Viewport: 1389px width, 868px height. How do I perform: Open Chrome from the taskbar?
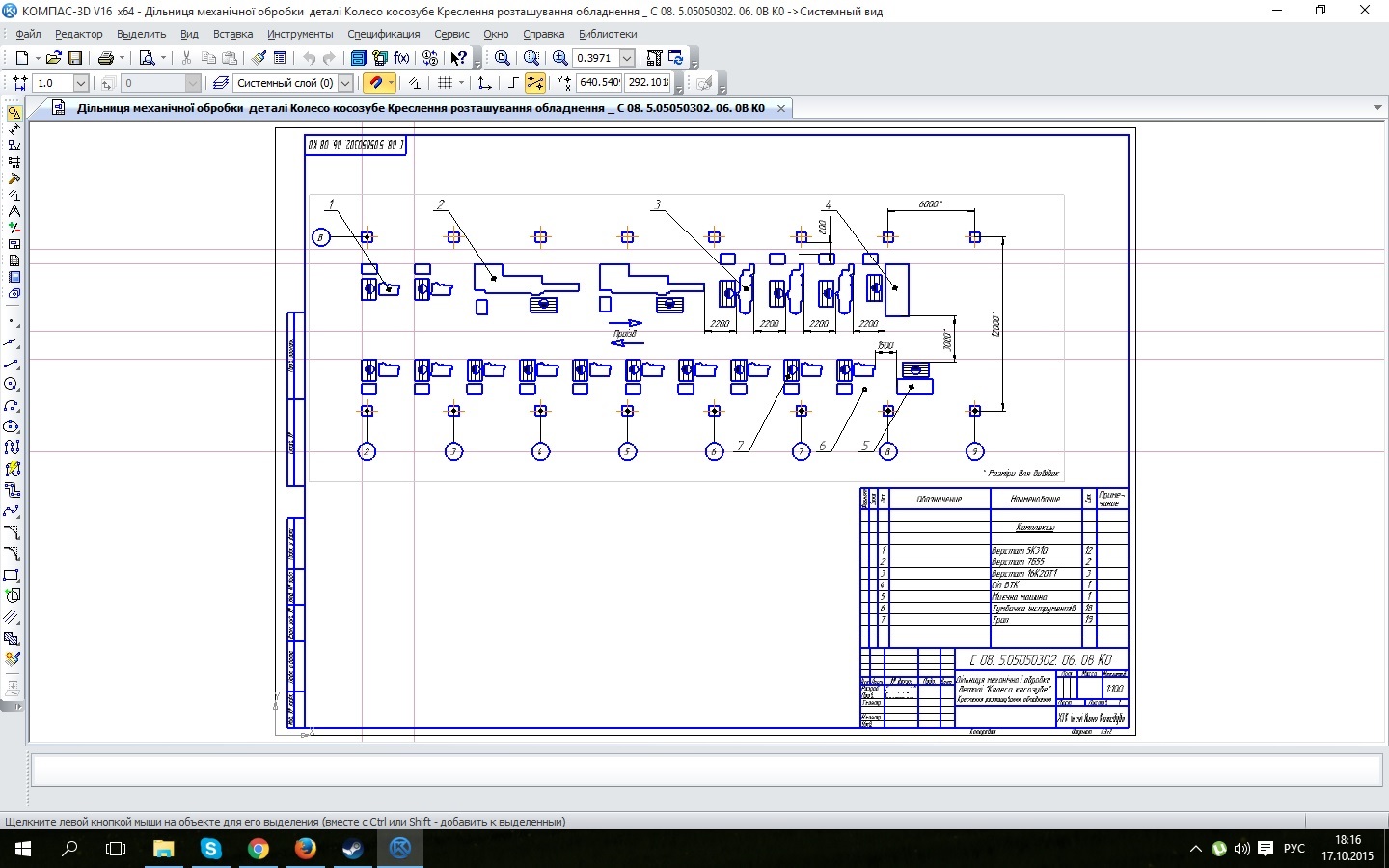point(258,849)
